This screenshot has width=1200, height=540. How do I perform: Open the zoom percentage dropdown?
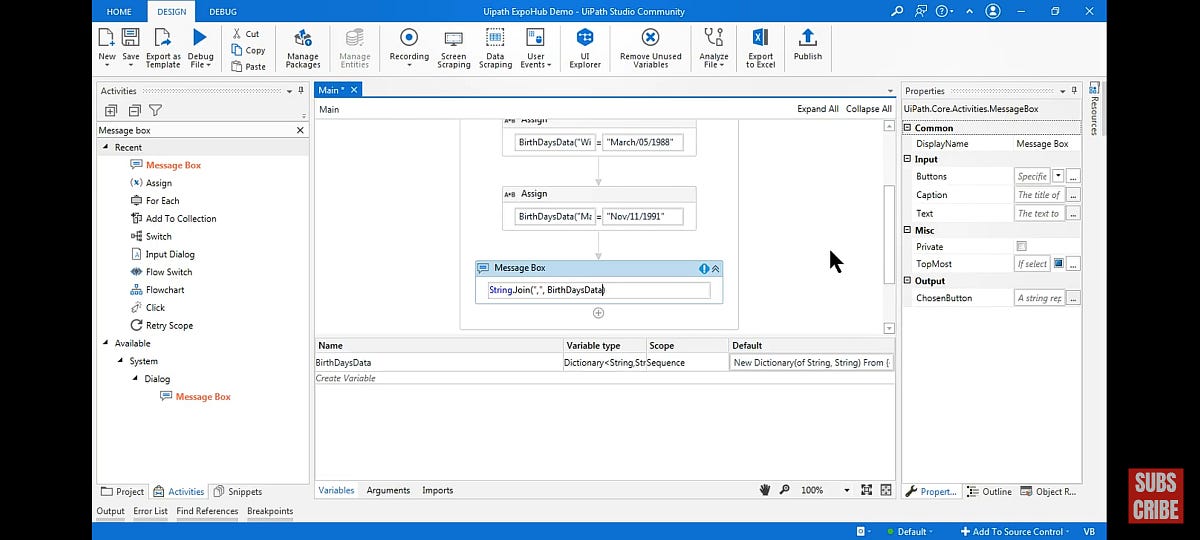(846, 490)
